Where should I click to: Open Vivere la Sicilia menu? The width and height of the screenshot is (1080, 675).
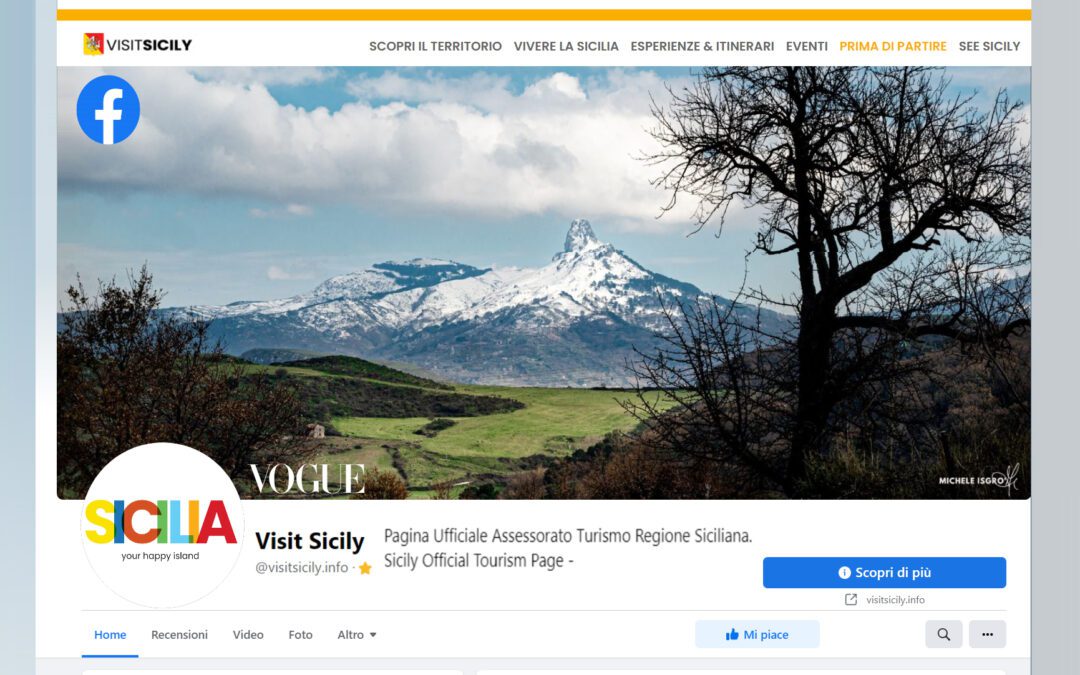point(566,46)
